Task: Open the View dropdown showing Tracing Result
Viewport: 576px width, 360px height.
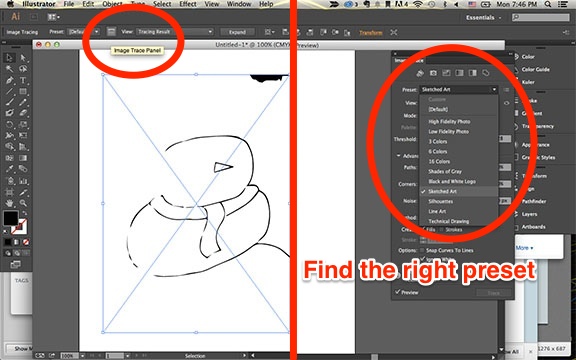Action: (174, 32)
